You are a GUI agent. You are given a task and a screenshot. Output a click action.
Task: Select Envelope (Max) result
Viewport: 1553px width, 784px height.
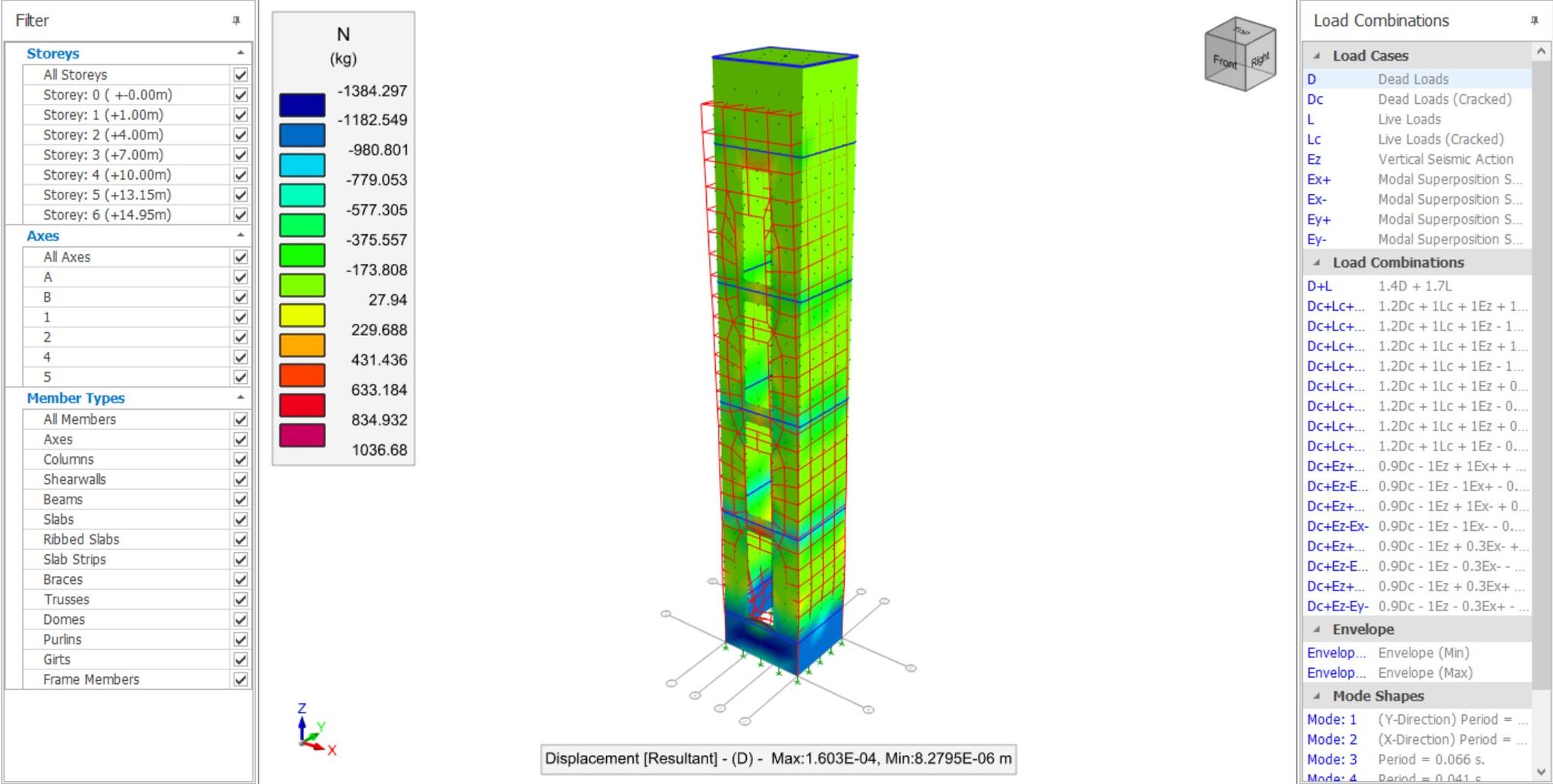(x=1417, y=673)
